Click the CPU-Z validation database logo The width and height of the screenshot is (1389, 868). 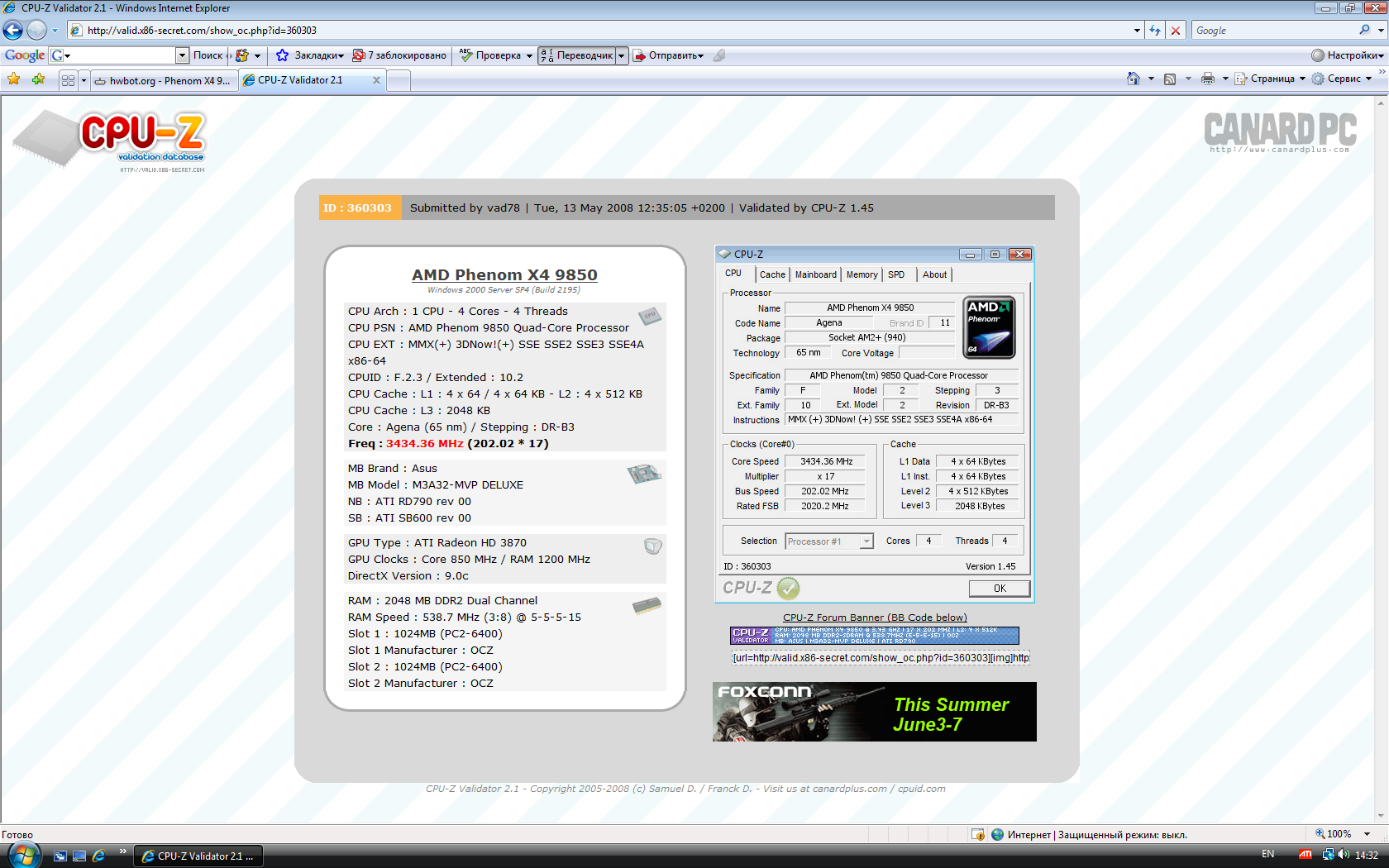coord(110,141)
